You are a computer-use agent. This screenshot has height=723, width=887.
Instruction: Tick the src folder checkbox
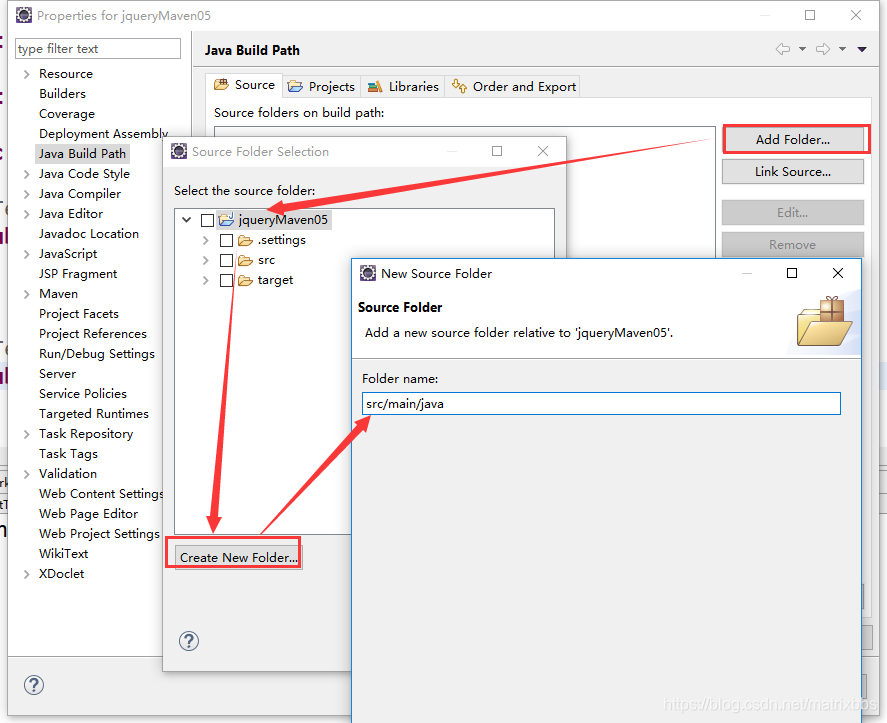[x=226, y=260]
